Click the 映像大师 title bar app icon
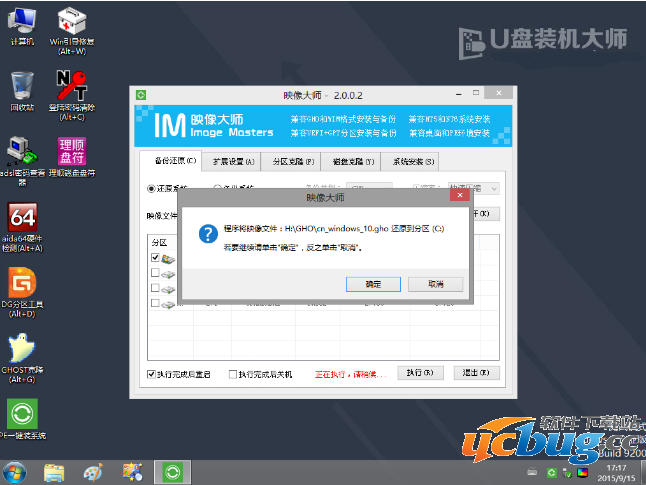 [141, 95]
